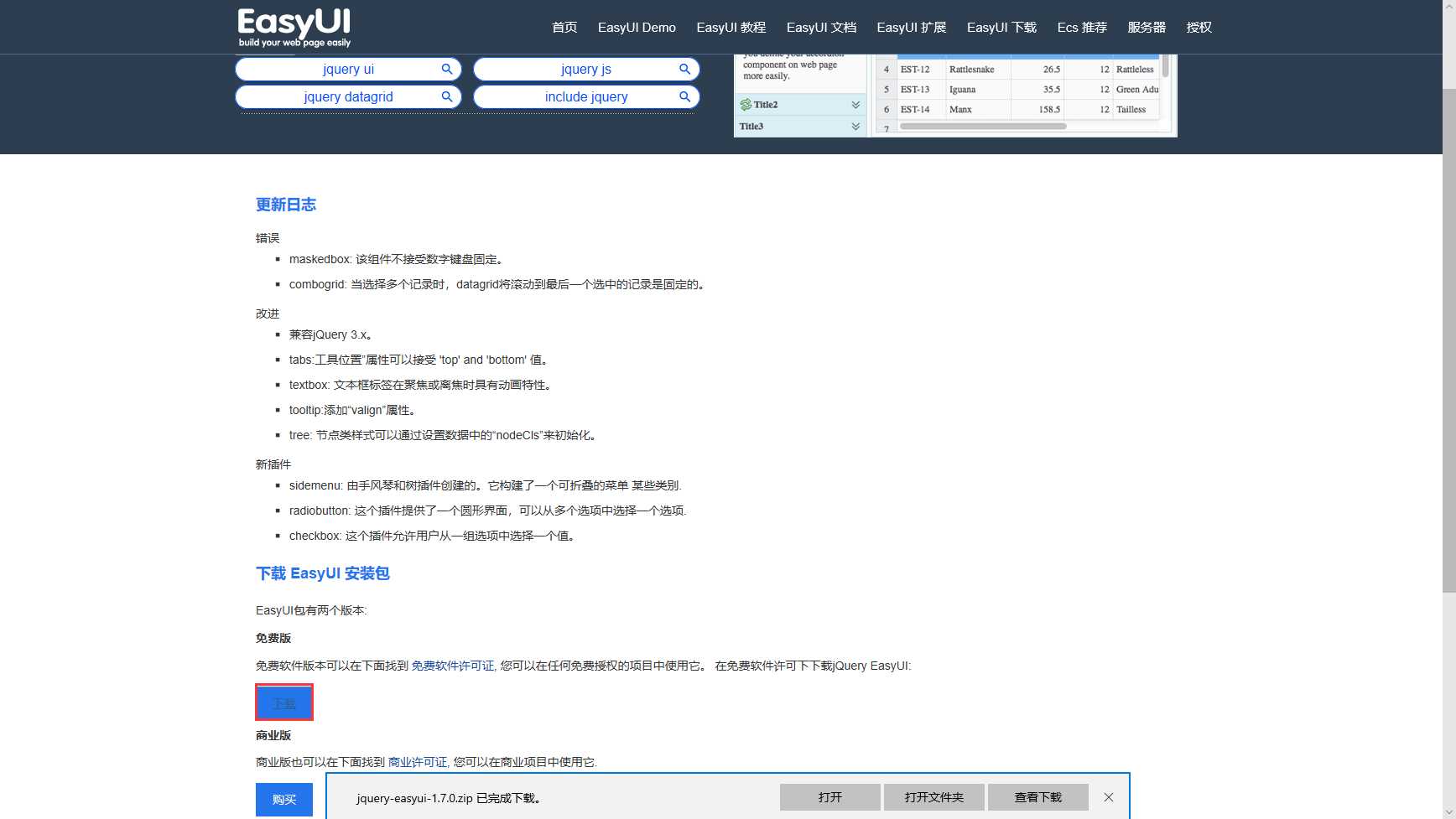Click the Title2 accordion icon

[746, 105]
